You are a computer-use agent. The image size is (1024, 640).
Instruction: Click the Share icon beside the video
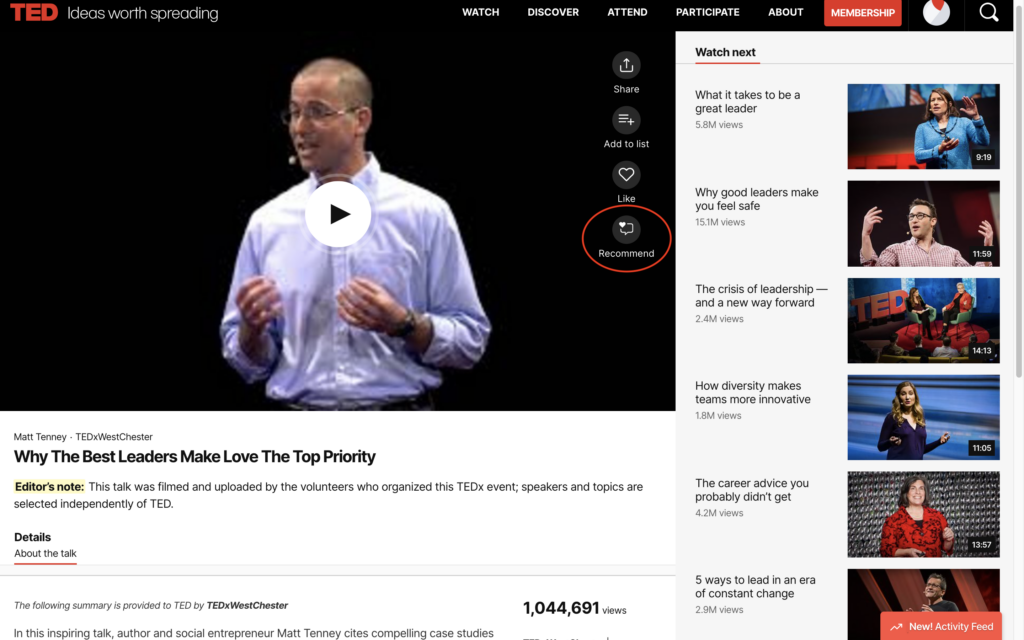click(x=626, y=65)
